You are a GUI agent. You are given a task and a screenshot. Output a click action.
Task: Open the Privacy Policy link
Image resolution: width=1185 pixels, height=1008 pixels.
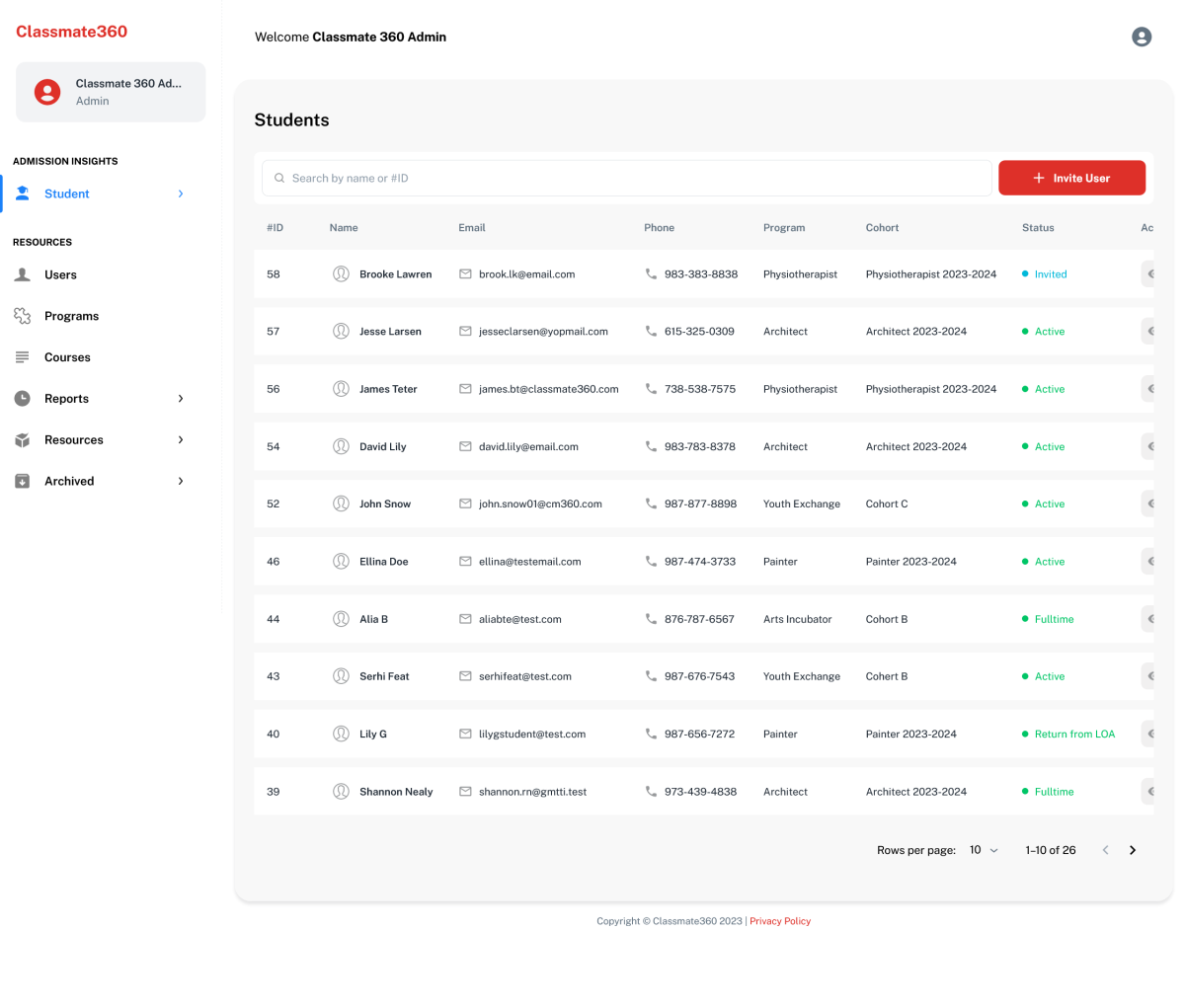(x=779, y=921)
